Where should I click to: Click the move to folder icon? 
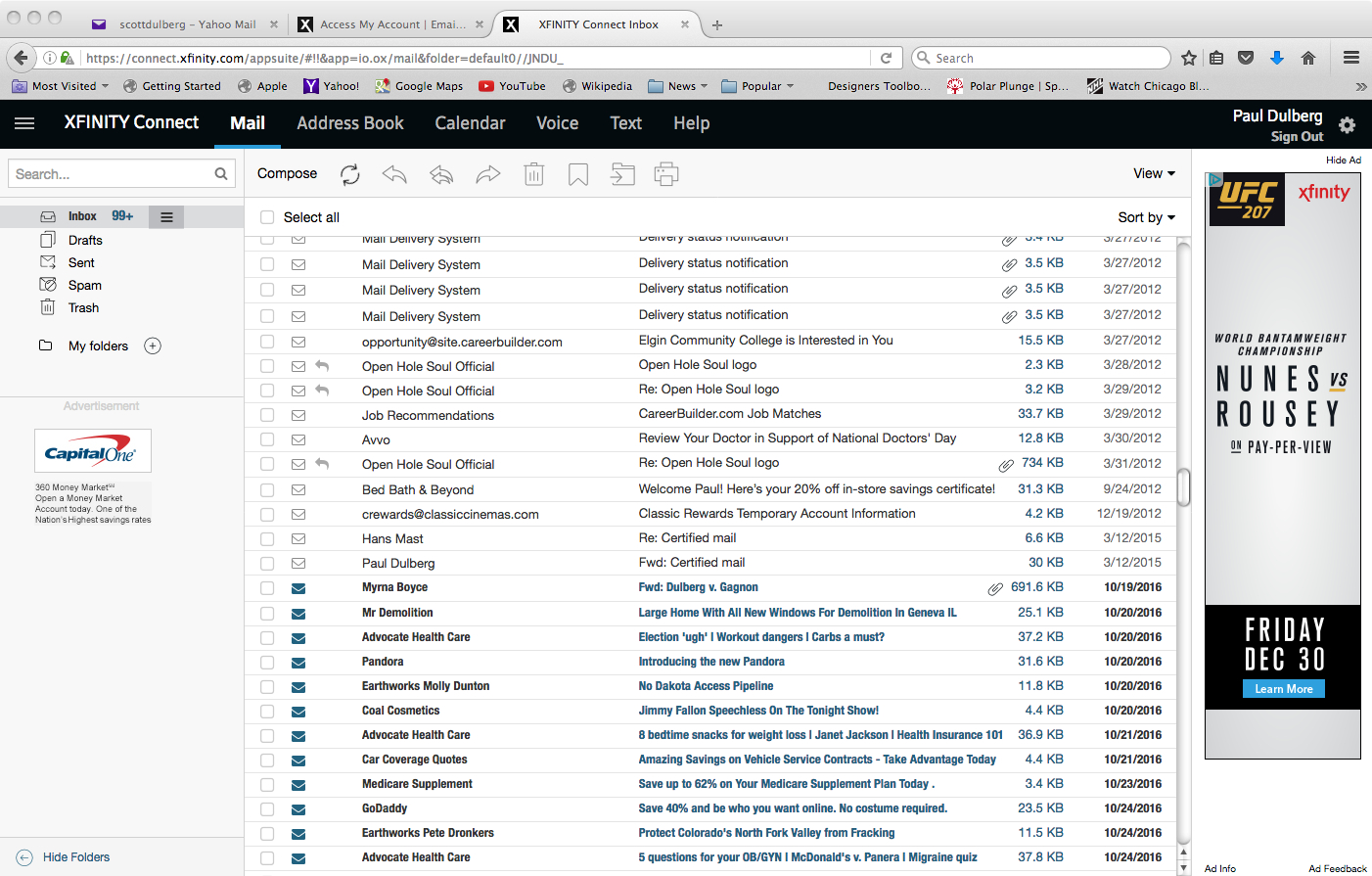point(622,174)
